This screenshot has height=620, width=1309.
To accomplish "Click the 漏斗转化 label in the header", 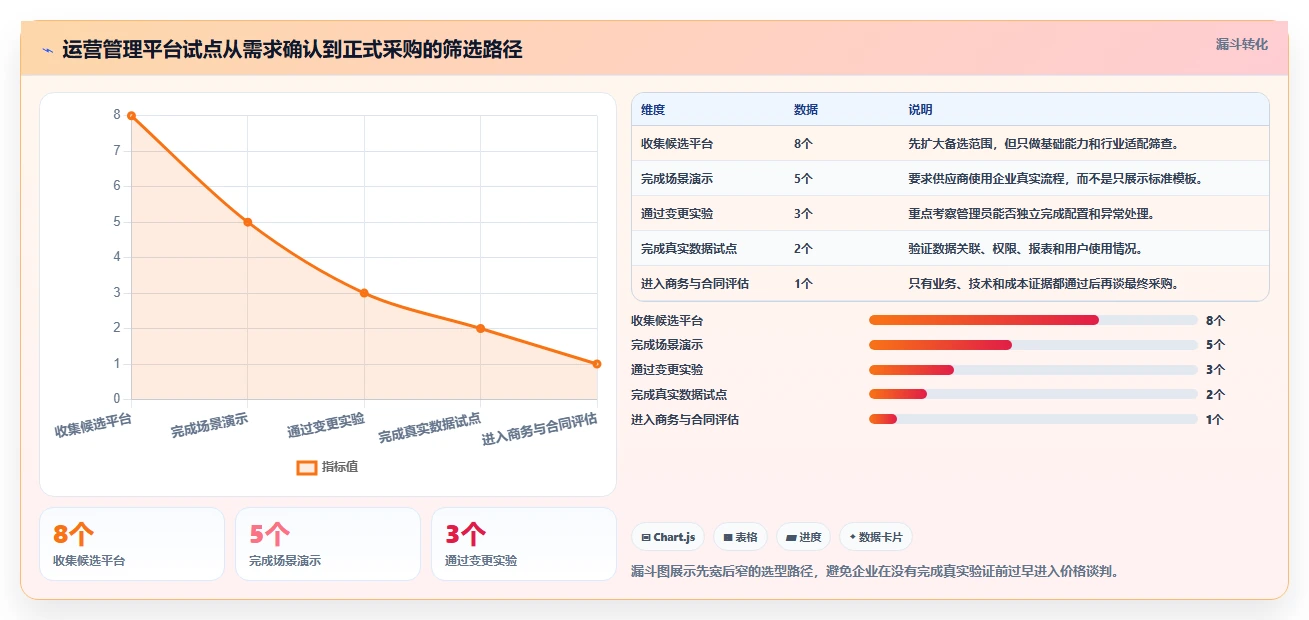I will pyautogui.click(x=1242, y=45).
